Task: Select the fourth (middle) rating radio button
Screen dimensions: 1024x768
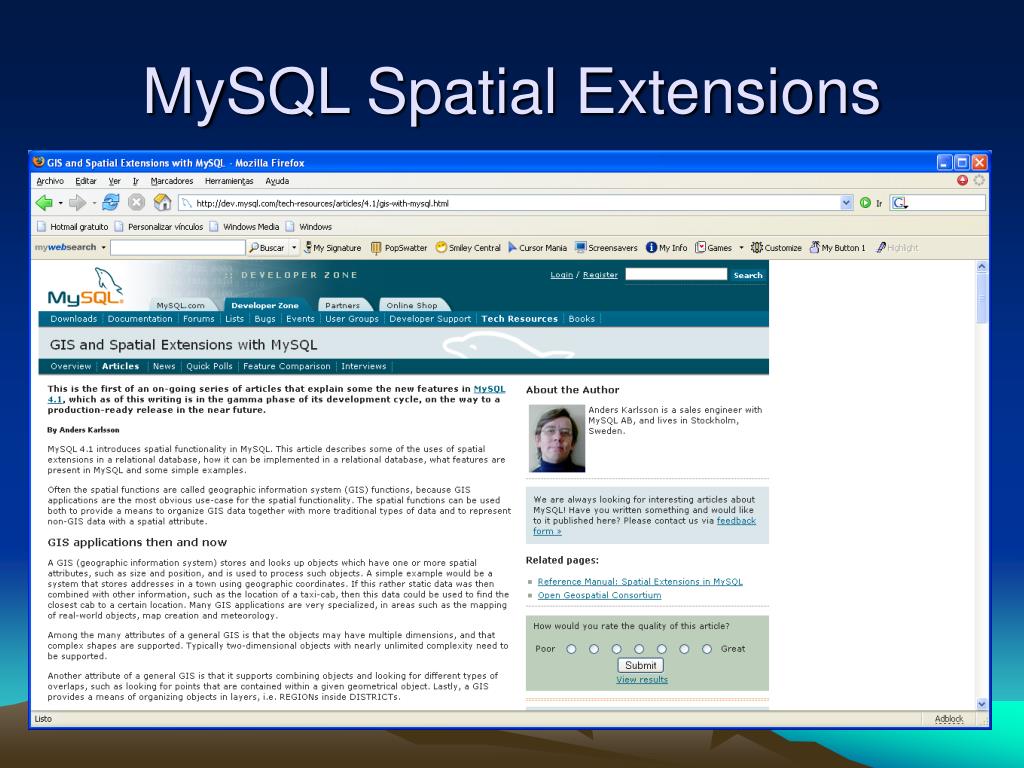Action: coord(639,649)
